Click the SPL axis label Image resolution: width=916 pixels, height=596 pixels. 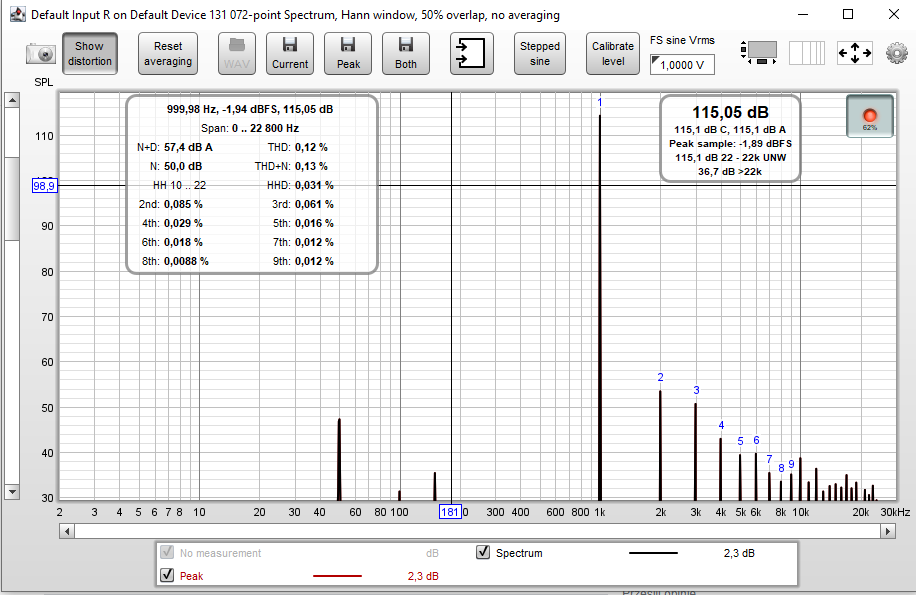point(44,82)
